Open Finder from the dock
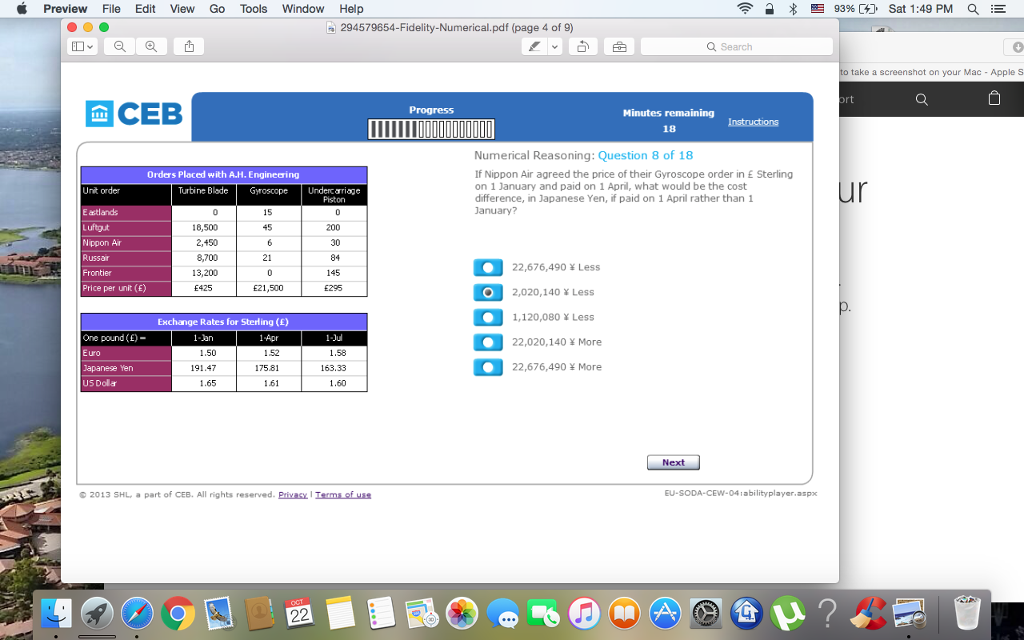This screenshot has width=1024, height=640. [56, 614]
